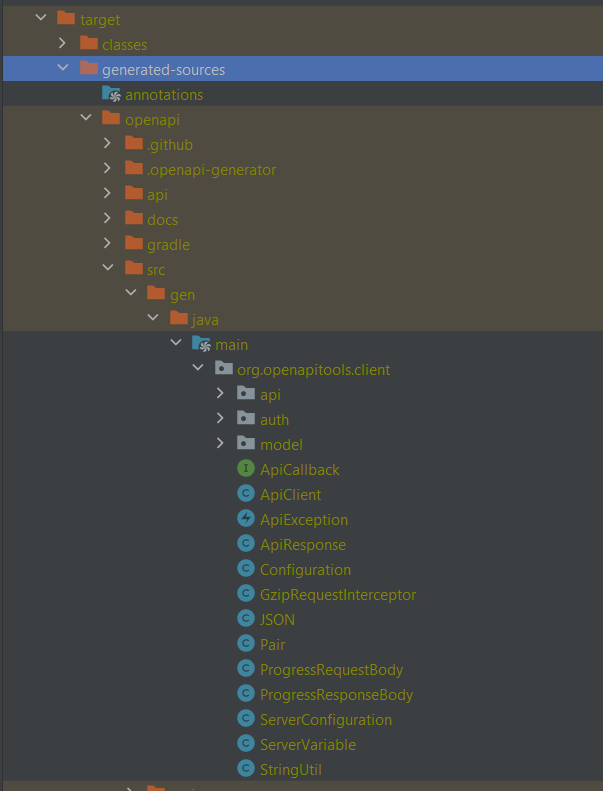Screen dimensions: 603x791
Task: Select the docs folder
Action: (162, 219)
